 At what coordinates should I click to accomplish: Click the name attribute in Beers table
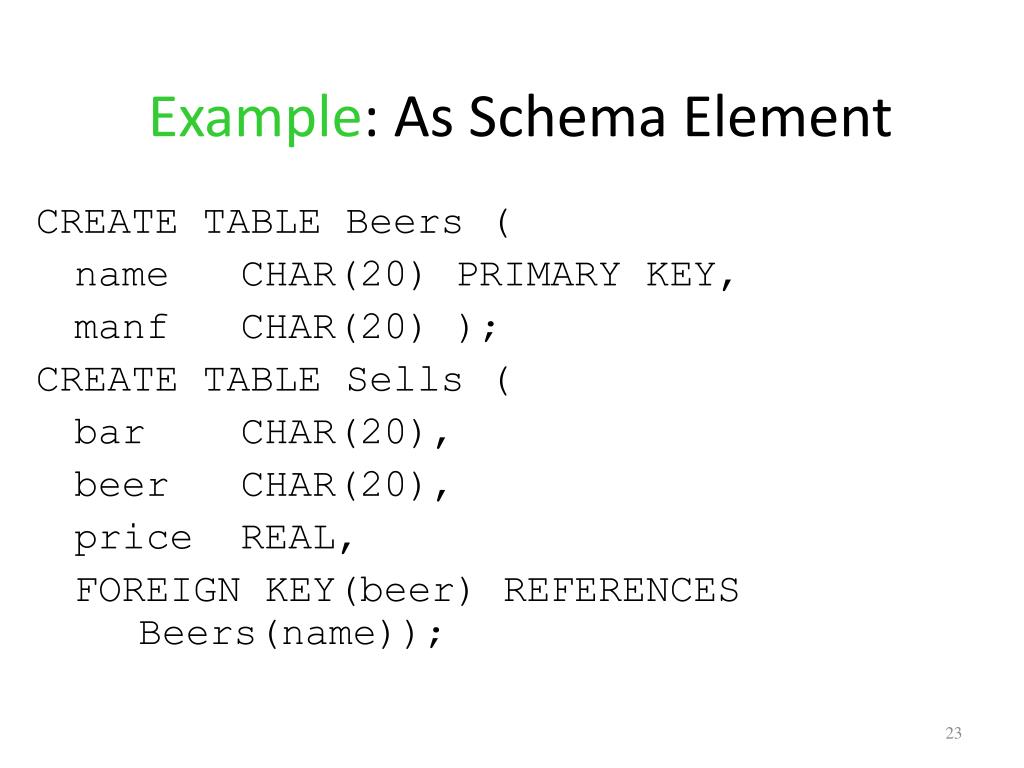121,276
